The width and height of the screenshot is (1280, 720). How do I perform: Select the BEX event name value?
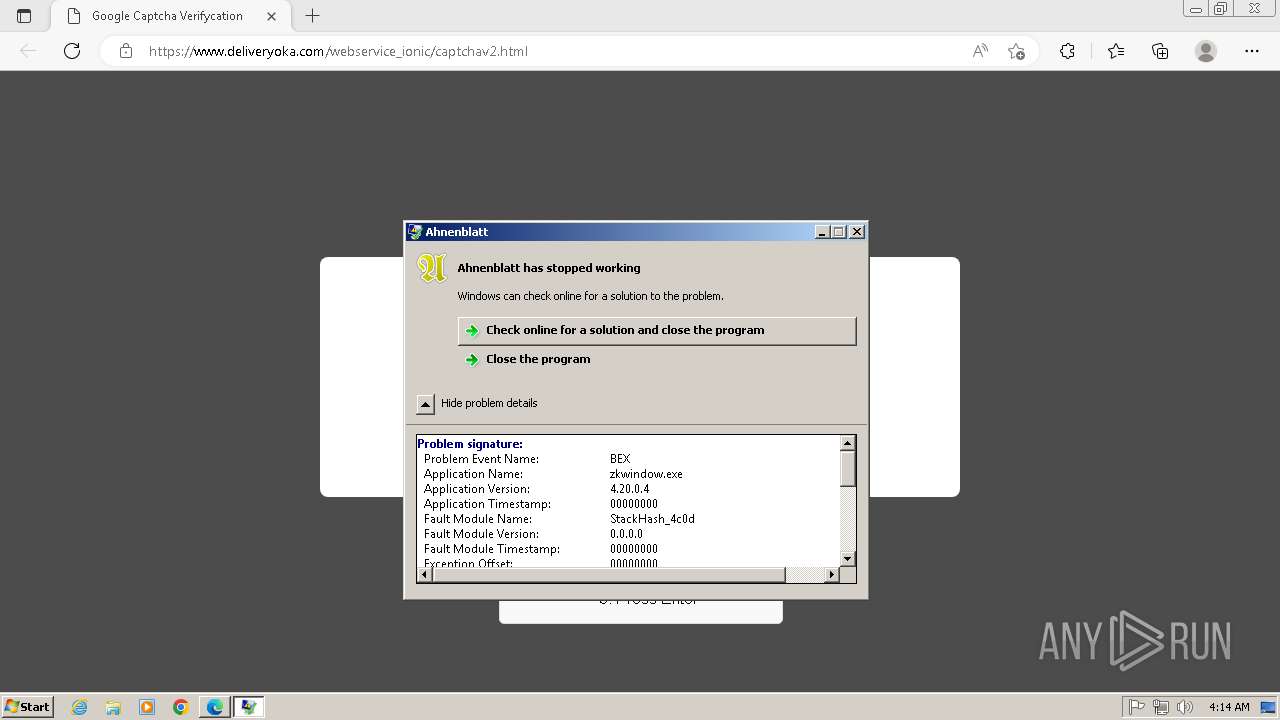(620, 459)
